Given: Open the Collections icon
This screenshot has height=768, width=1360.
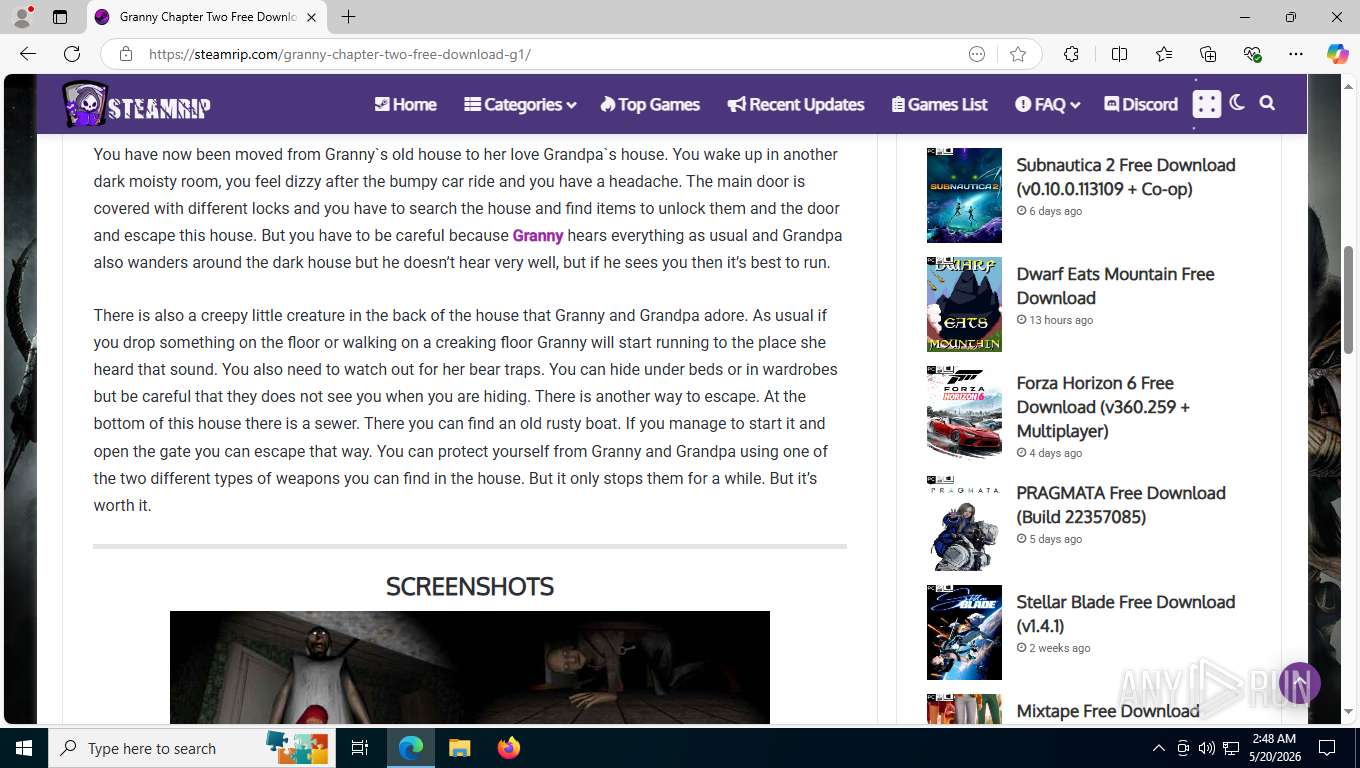Looking at the screenshot, I should pyautogui.click(x=1208, y=54).
